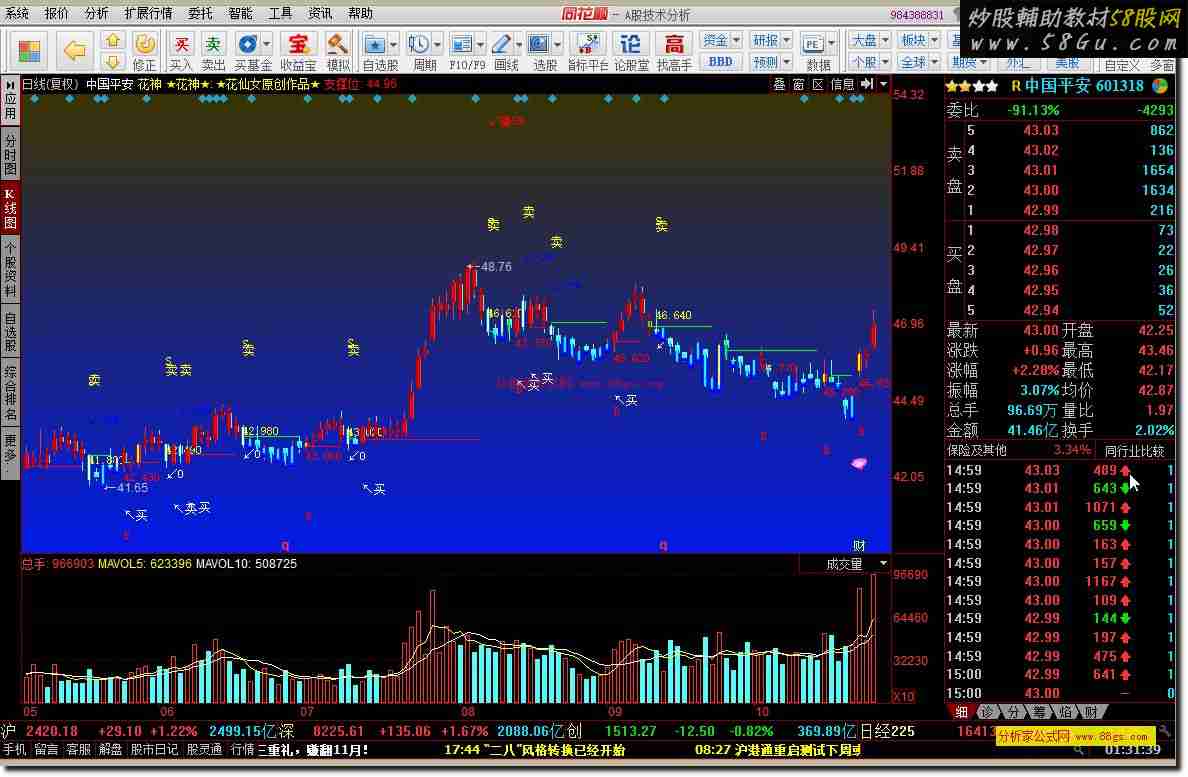Click the down arrow toolbar icon

point(112,61)
